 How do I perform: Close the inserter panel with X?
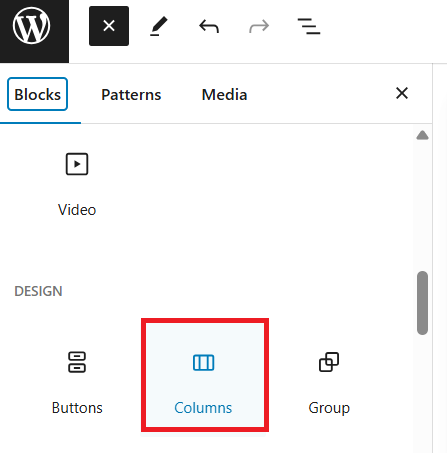[x=402, y=93]
